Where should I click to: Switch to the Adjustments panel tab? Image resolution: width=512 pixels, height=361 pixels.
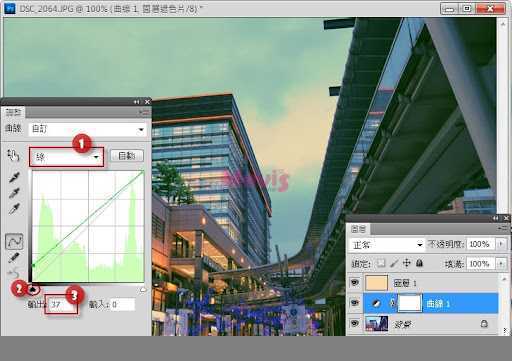(13, 112)
